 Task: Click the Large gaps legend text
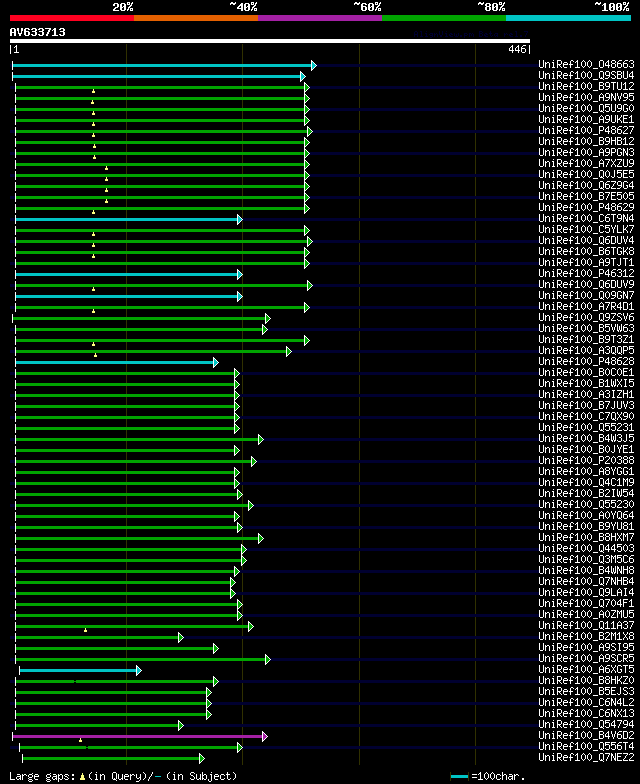pos(43,777)
